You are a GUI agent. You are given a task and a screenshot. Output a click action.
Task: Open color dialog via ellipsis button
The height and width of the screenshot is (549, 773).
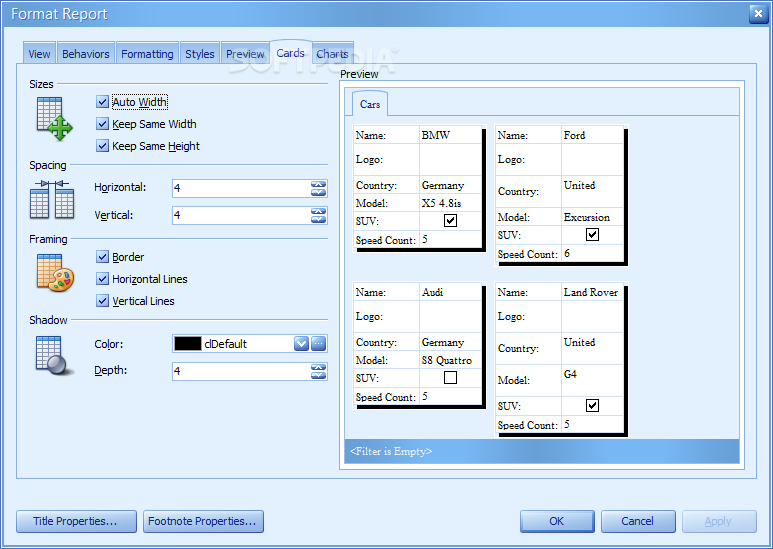pos(318,343)
